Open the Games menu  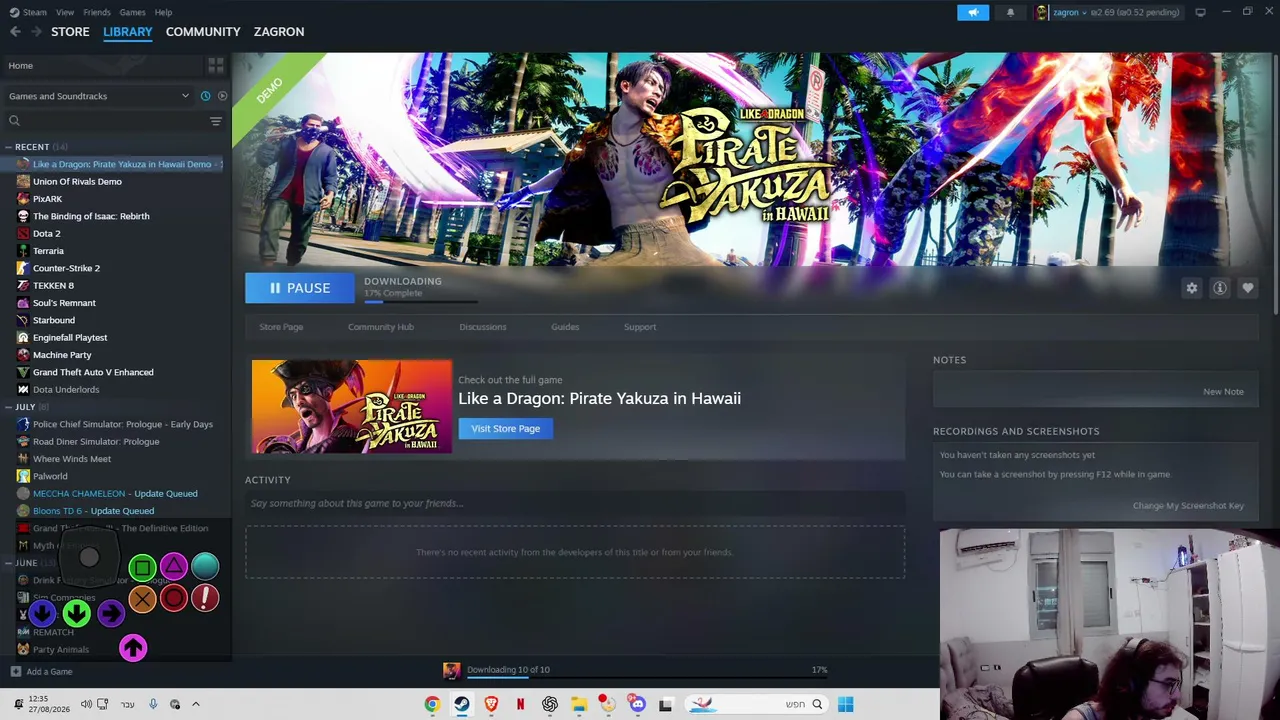132,12
